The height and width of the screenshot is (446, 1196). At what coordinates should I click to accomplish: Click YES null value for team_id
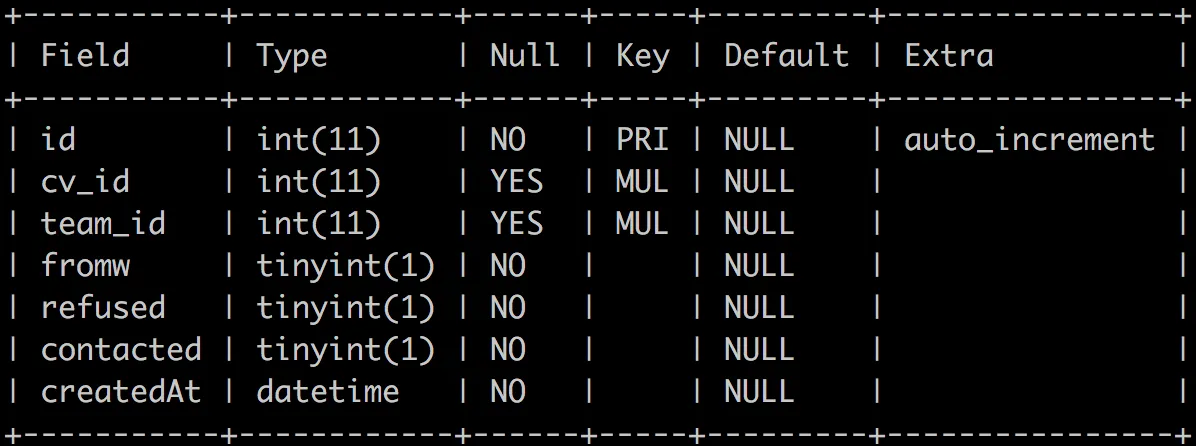point(516,223)
